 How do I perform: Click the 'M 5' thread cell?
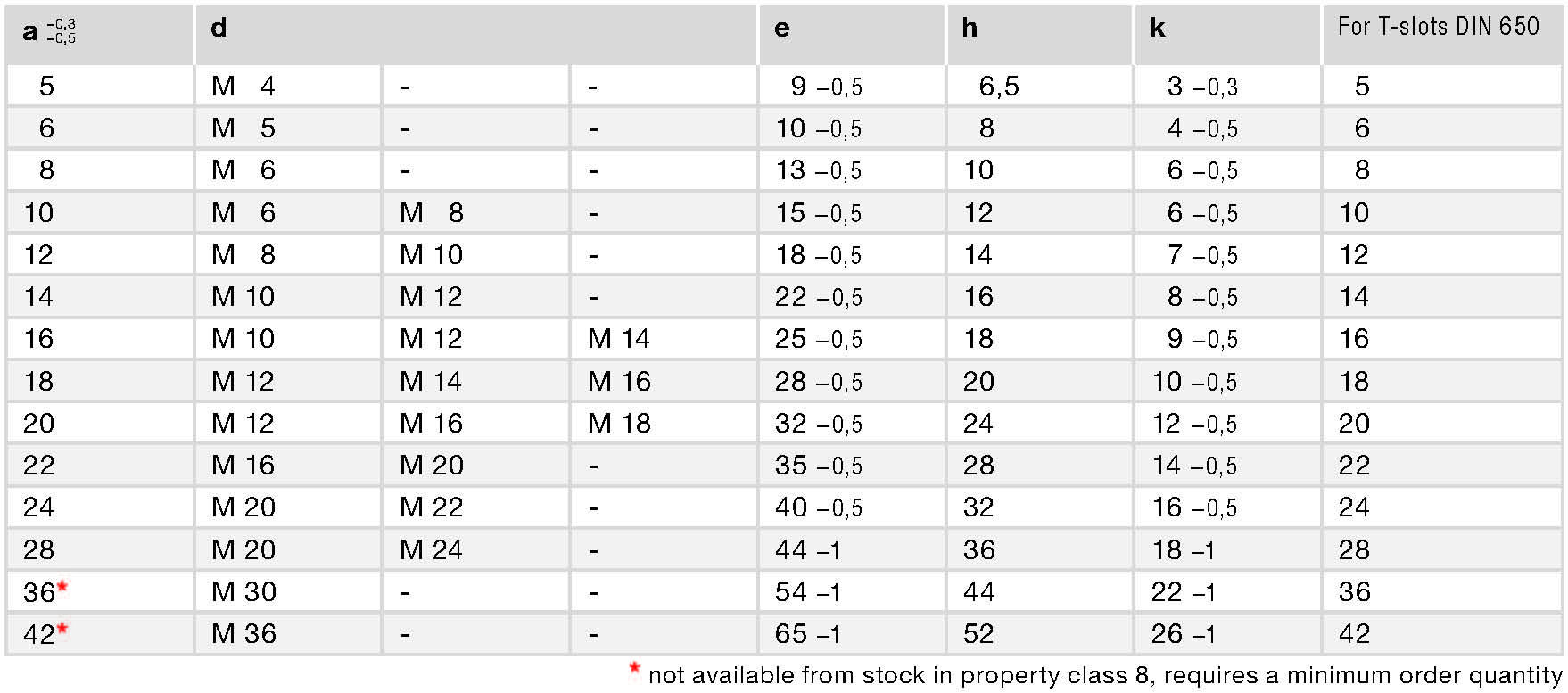(243, 128)
